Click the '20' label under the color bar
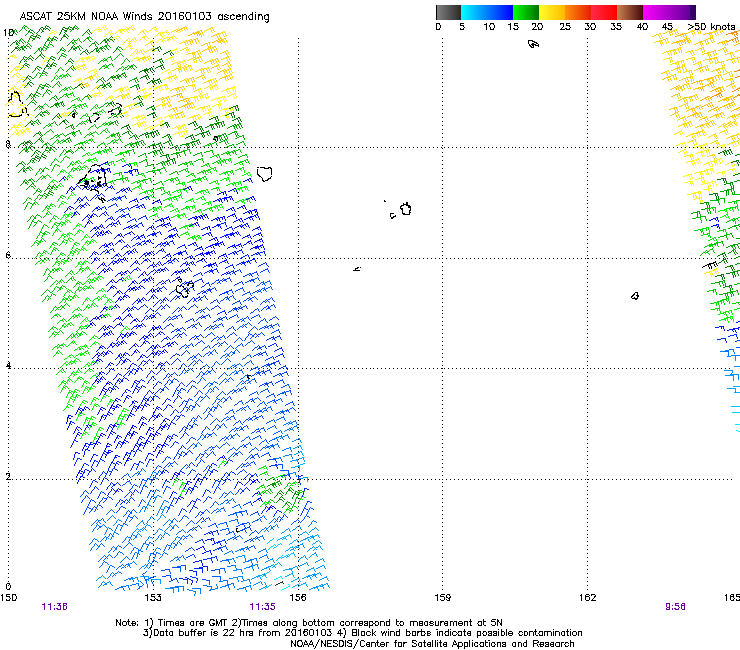The height and width of the screenshot is (650, 740). (x=537, y=27)
